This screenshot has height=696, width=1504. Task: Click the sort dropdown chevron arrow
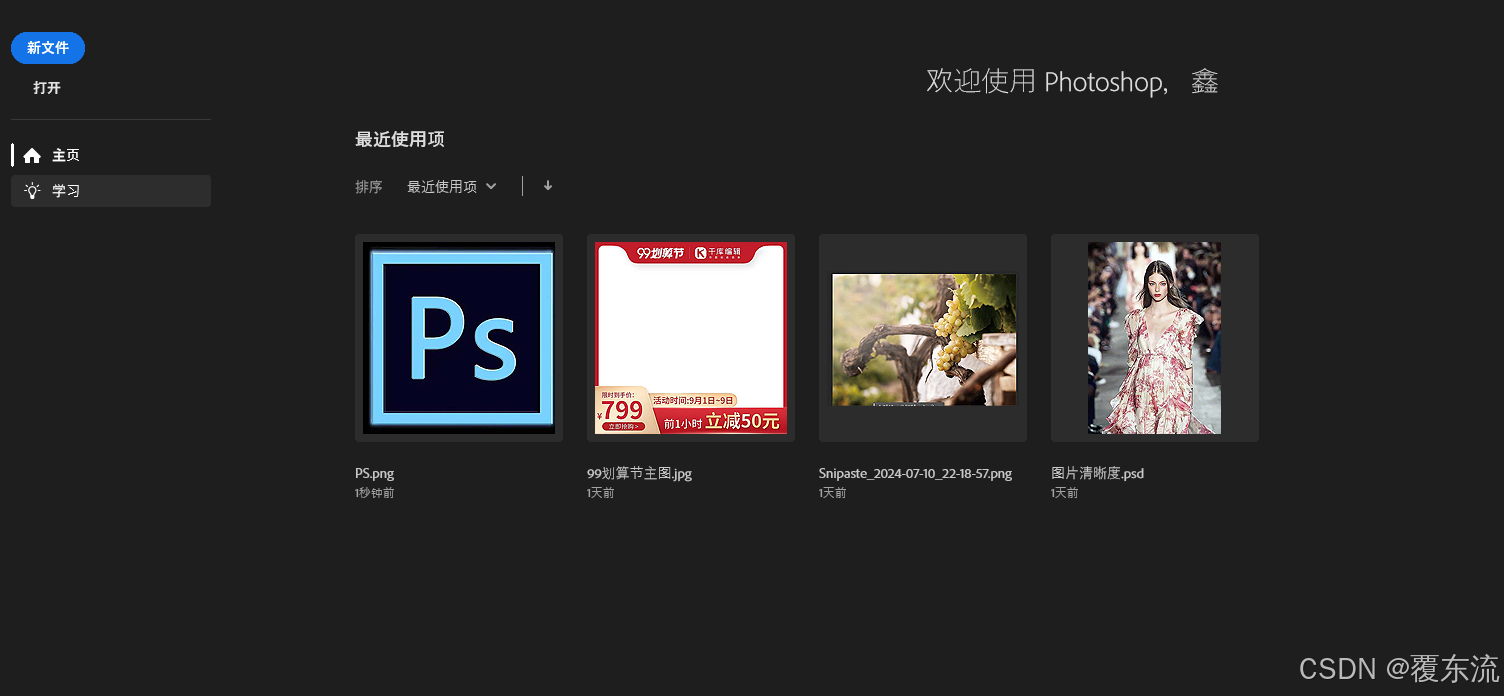(x=491, y=187)
